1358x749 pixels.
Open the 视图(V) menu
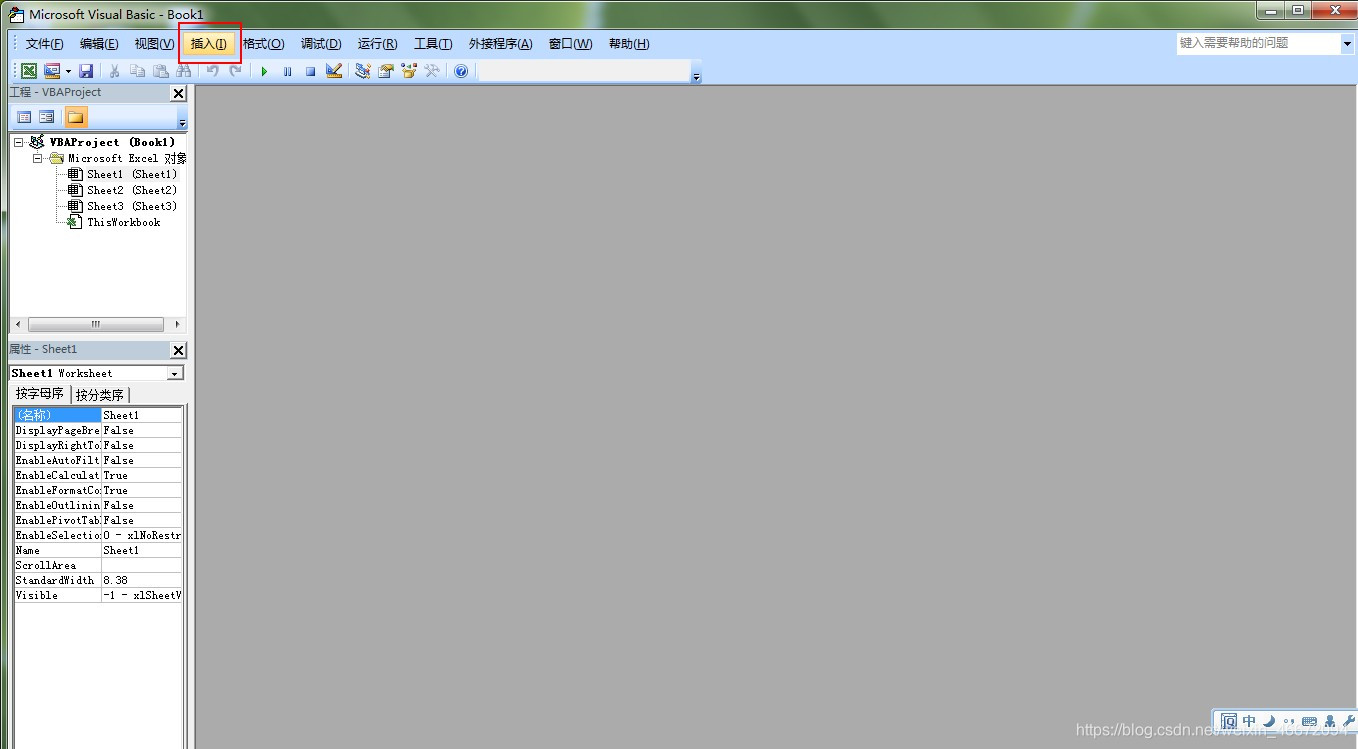point(154,44)
